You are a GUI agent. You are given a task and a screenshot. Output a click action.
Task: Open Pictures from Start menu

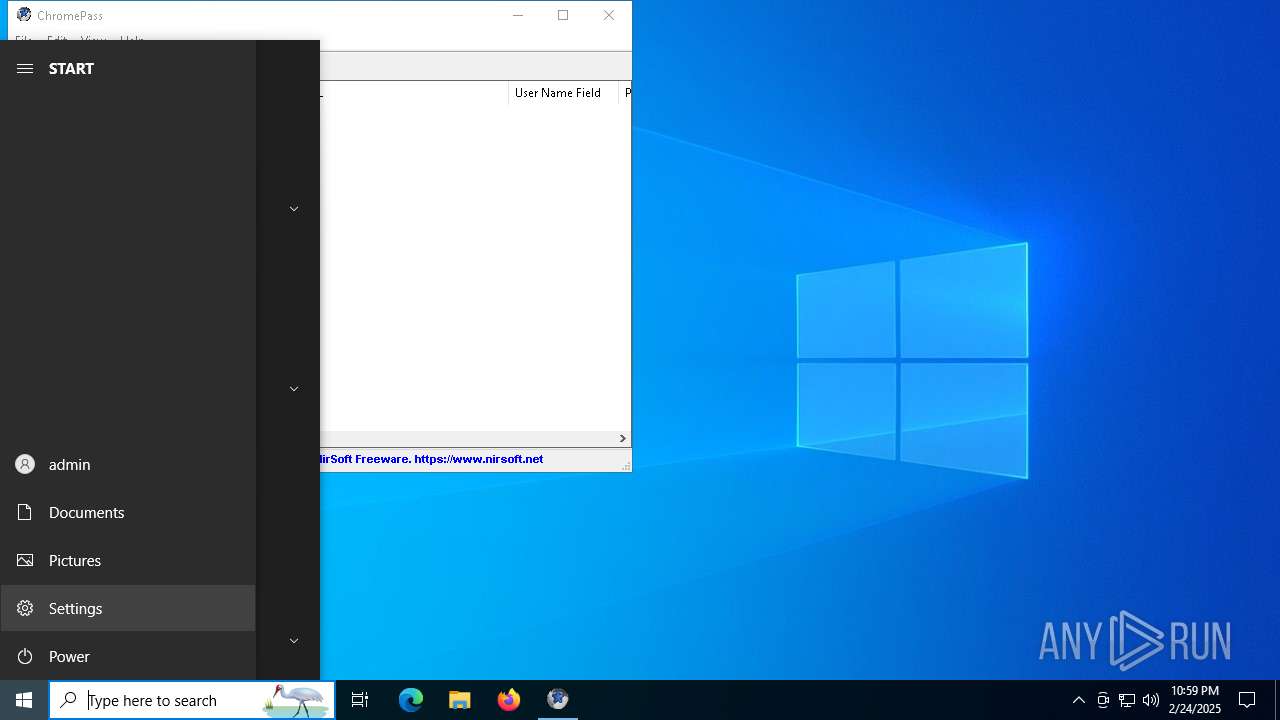click(128, 560)
